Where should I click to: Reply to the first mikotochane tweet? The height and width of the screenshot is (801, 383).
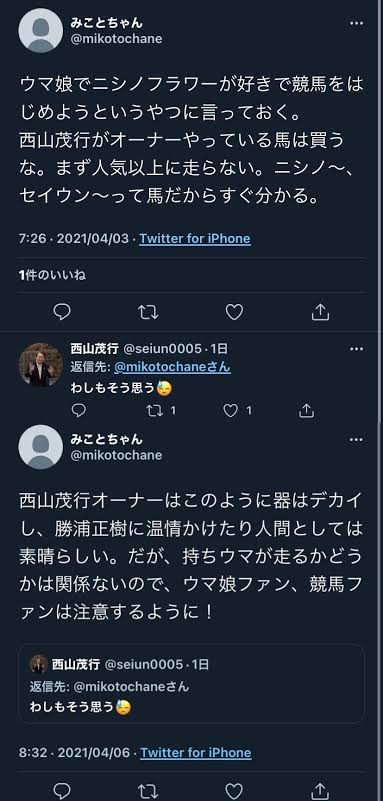62,312
